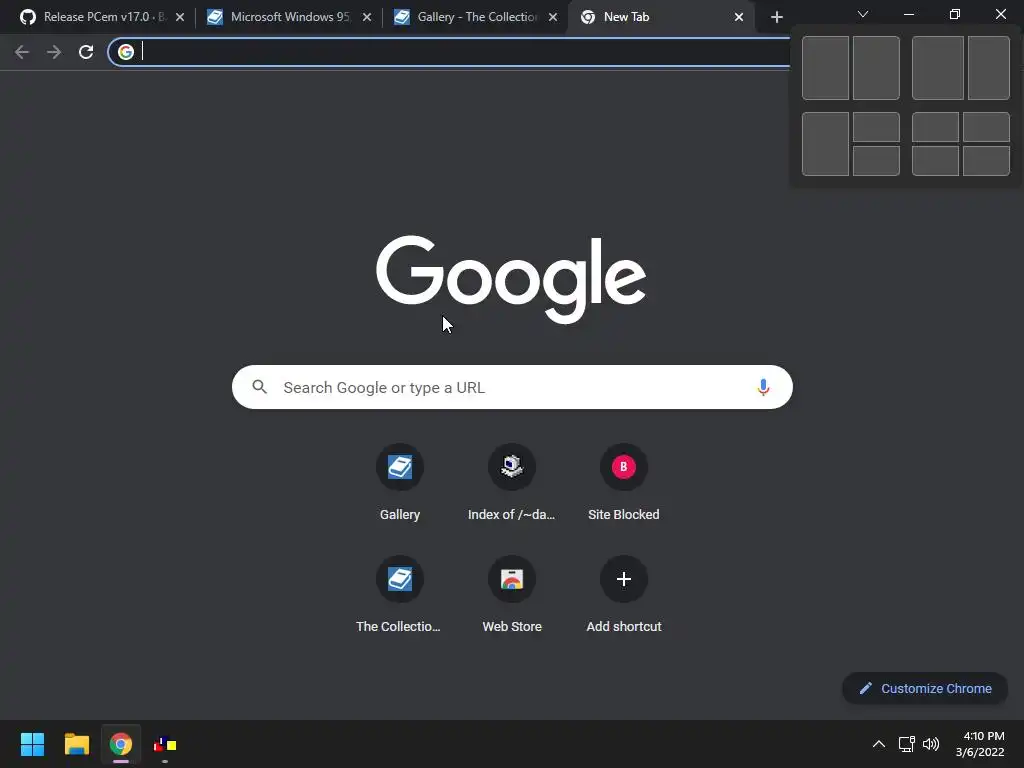Close the Release PCem v17.0 tab
1024x768 pixels.
tap(180, 17)
